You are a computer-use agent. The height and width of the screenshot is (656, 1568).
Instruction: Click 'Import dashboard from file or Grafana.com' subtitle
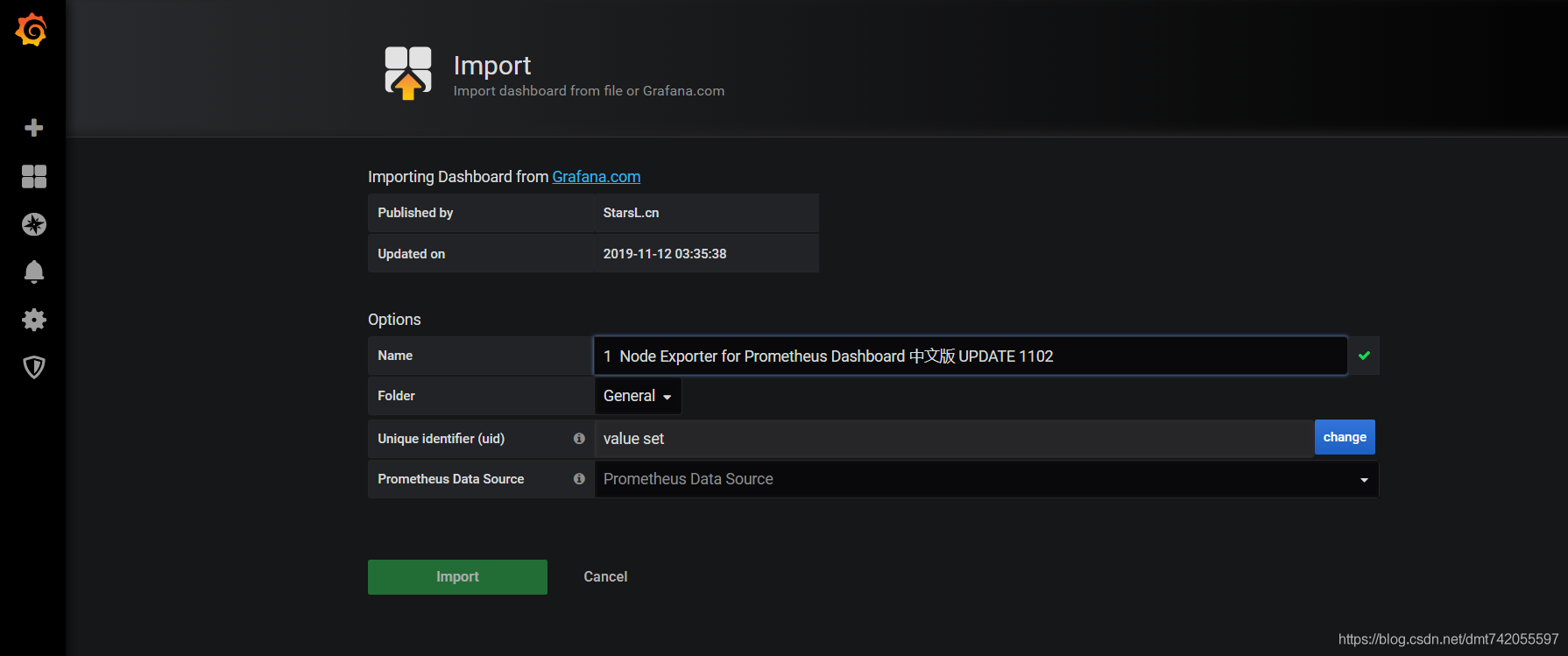(589, 91)
